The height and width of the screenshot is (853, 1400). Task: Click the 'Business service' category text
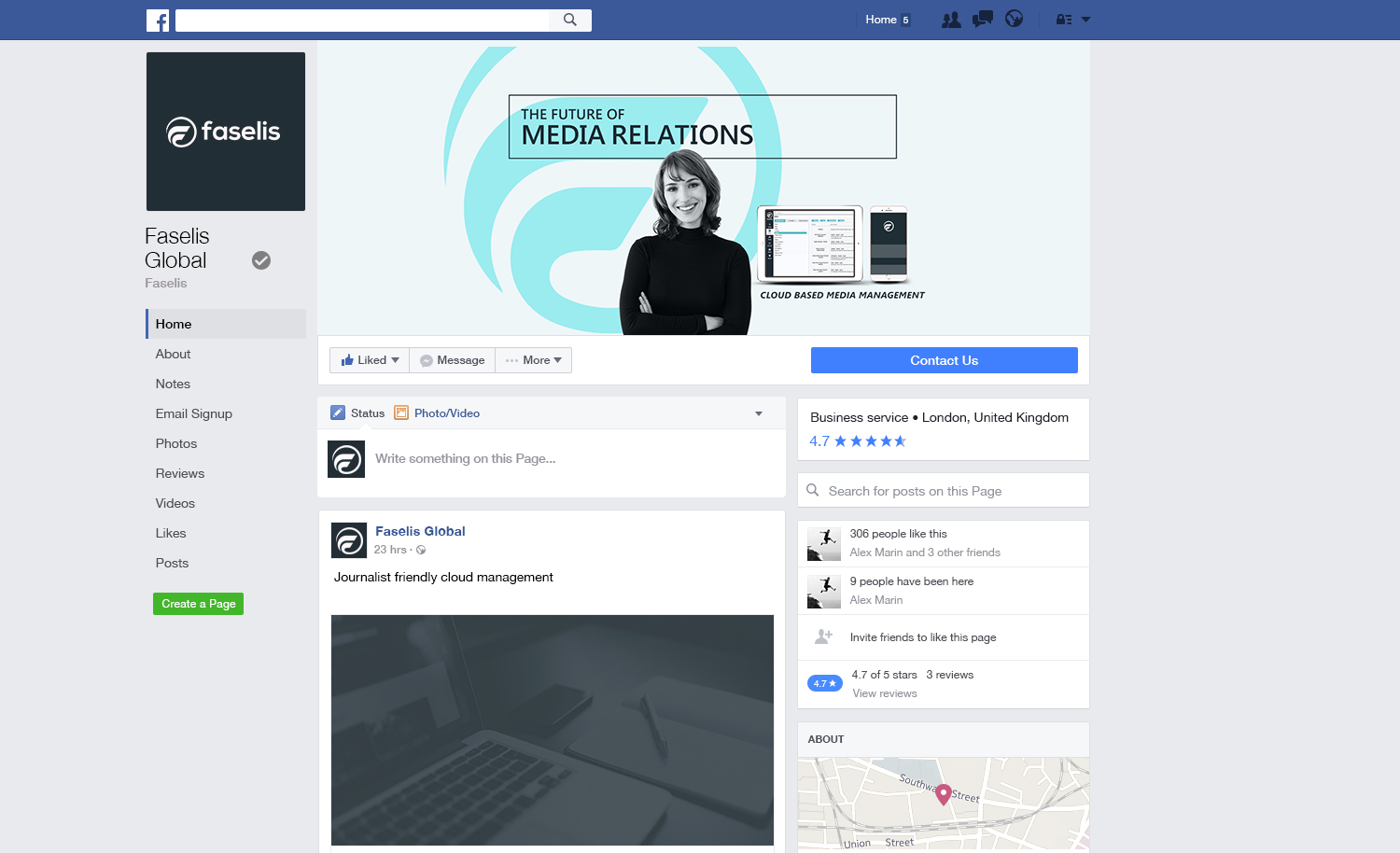[859, 417]
